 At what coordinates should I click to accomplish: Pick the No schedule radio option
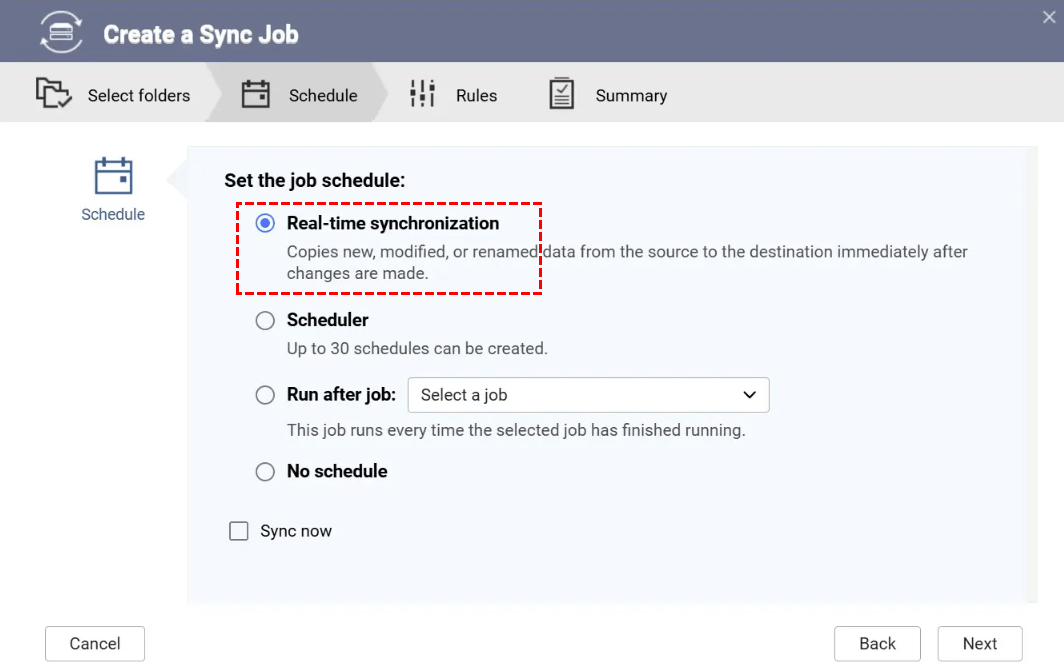(265, 471)
